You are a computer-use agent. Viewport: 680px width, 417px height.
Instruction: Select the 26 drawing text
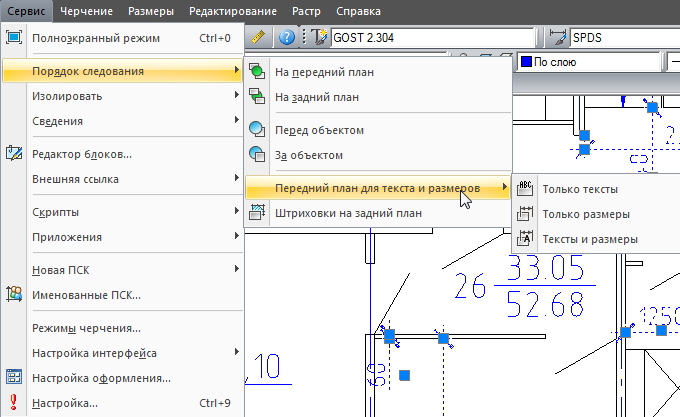(x=470, y=287)
